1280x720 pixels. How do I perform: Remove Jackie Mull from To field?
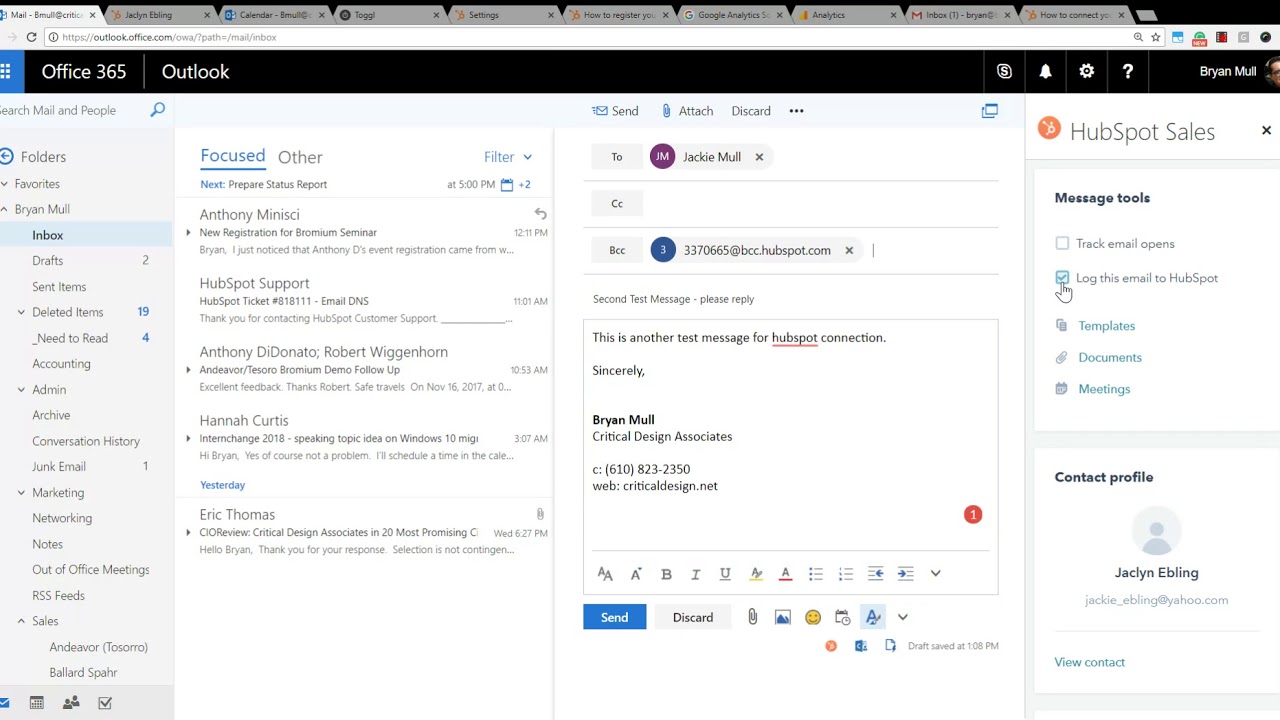coord(759,157)
